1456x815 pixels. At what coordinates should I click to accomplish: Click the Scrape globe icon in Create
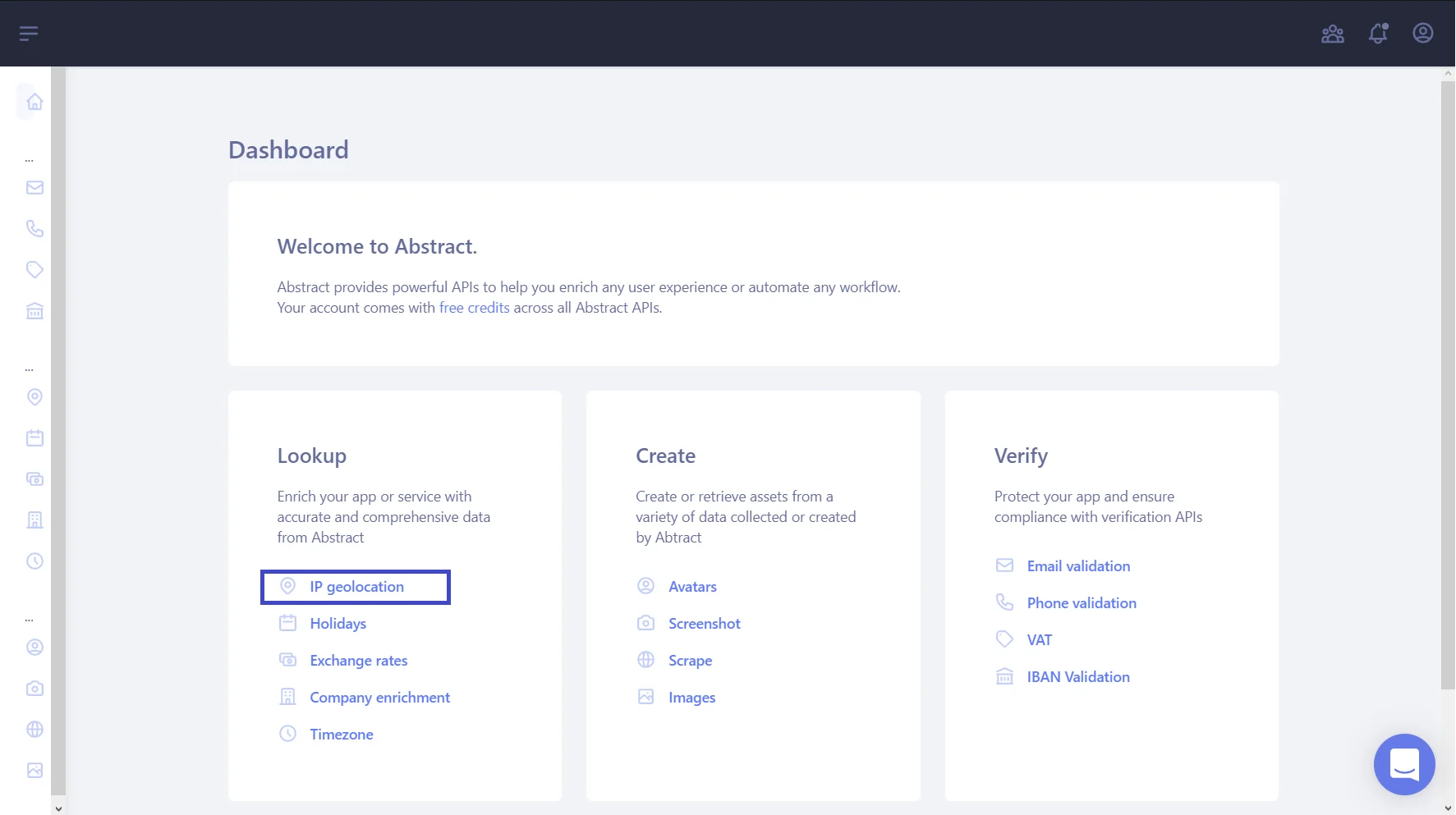click(646, 660)
